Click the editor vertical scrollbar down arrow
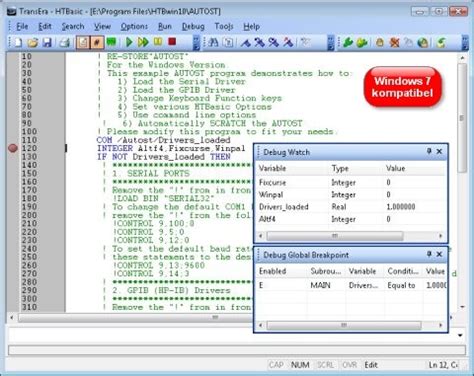Image resolution: width=474 pixels, height=376 pixels. click(x=462, y=307)
